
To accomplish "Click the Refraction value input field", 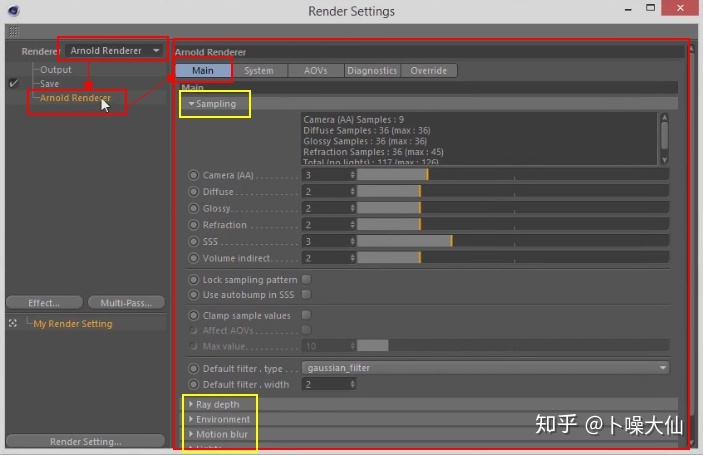I will [326, 225].
